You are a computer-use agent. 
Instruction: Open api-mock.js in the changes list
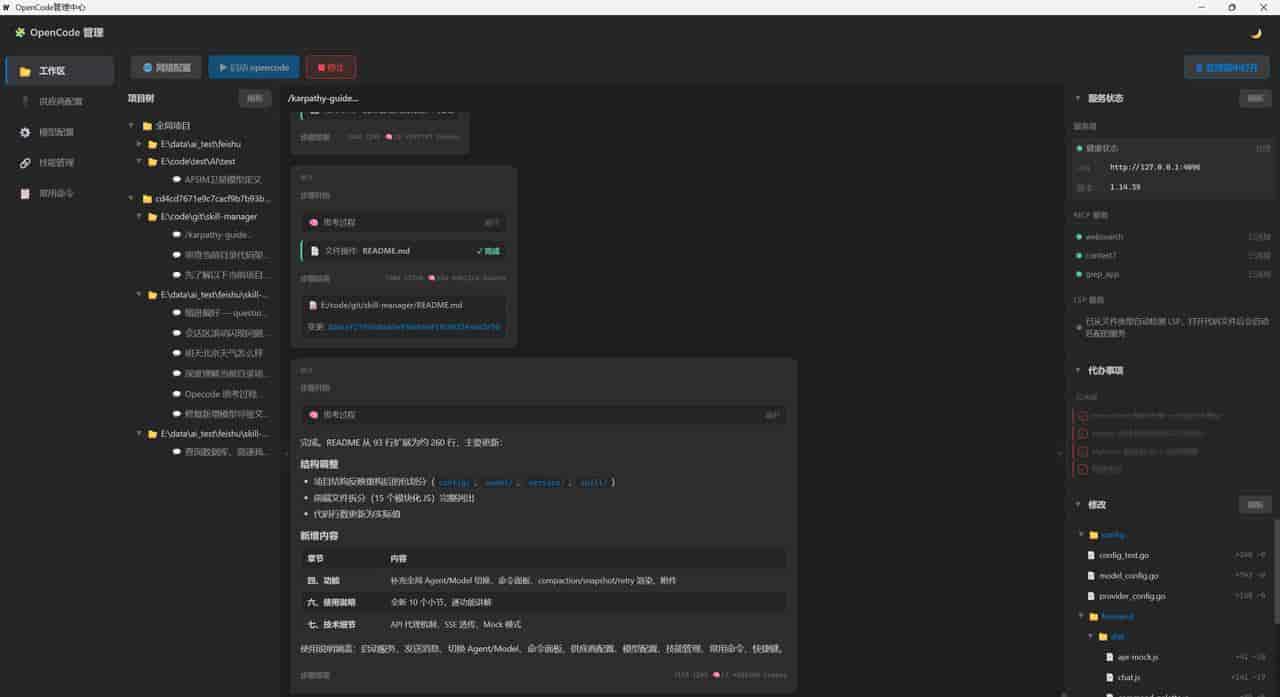click(1138, 657)
